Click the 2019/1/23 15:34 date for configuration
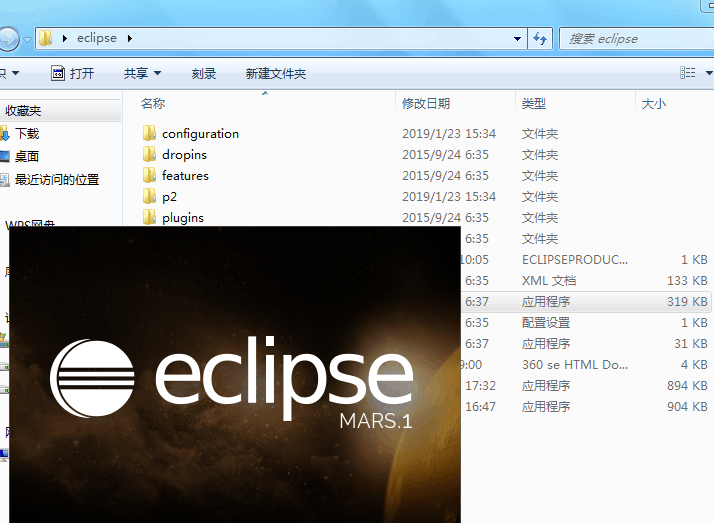The width and height of the screenshot is (714, 523). click(x=449, y=133)
